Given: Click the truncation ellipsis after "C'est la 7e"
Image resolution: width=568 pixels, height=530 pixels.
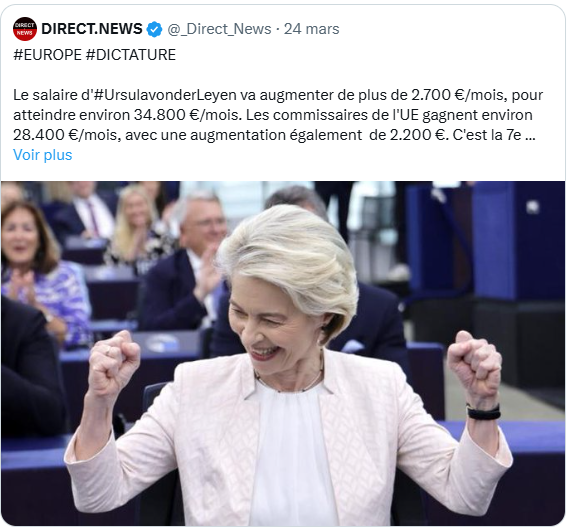Looking at the screenshot, I should pos(530,135).
